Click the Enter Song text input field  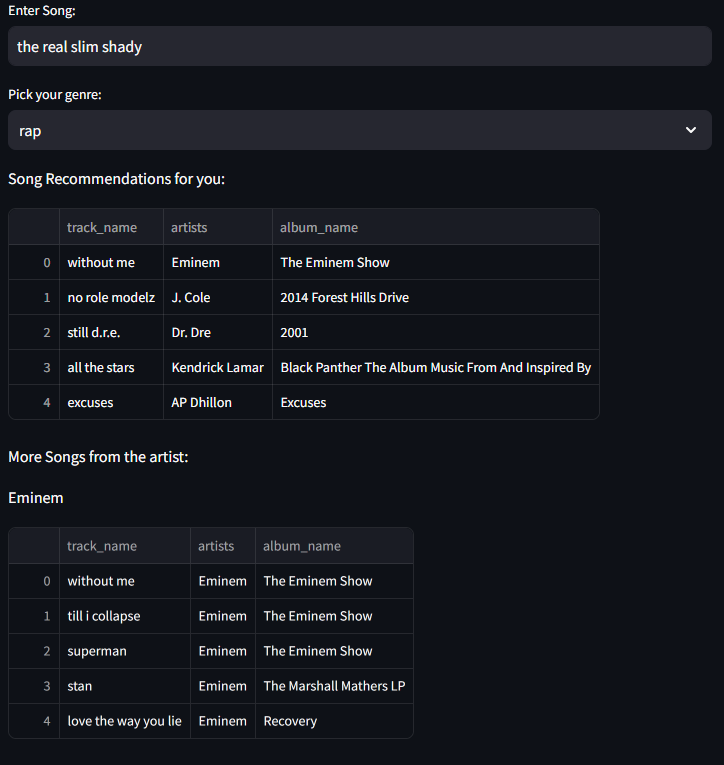tap(360, 47)
